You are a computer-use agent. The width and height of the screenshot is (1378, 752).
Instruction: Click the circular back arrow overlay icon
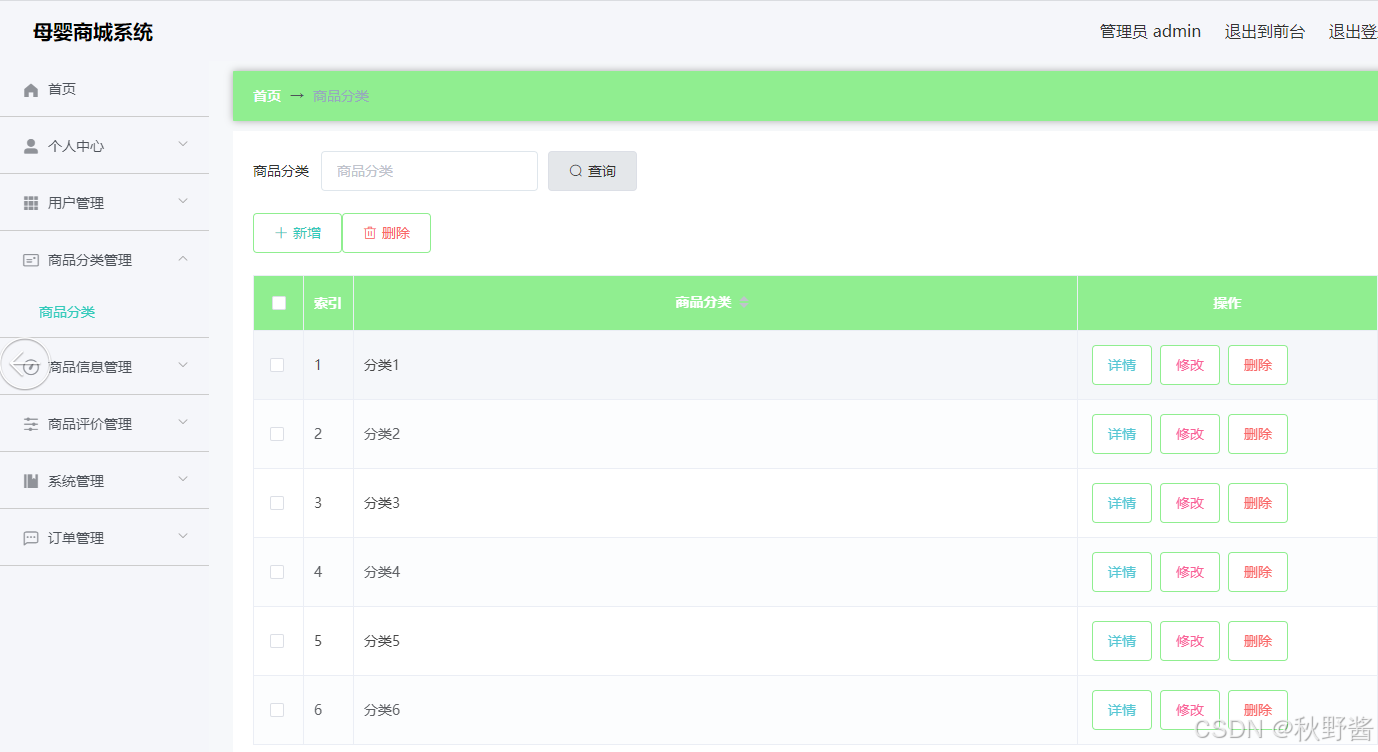coord(25,365)
